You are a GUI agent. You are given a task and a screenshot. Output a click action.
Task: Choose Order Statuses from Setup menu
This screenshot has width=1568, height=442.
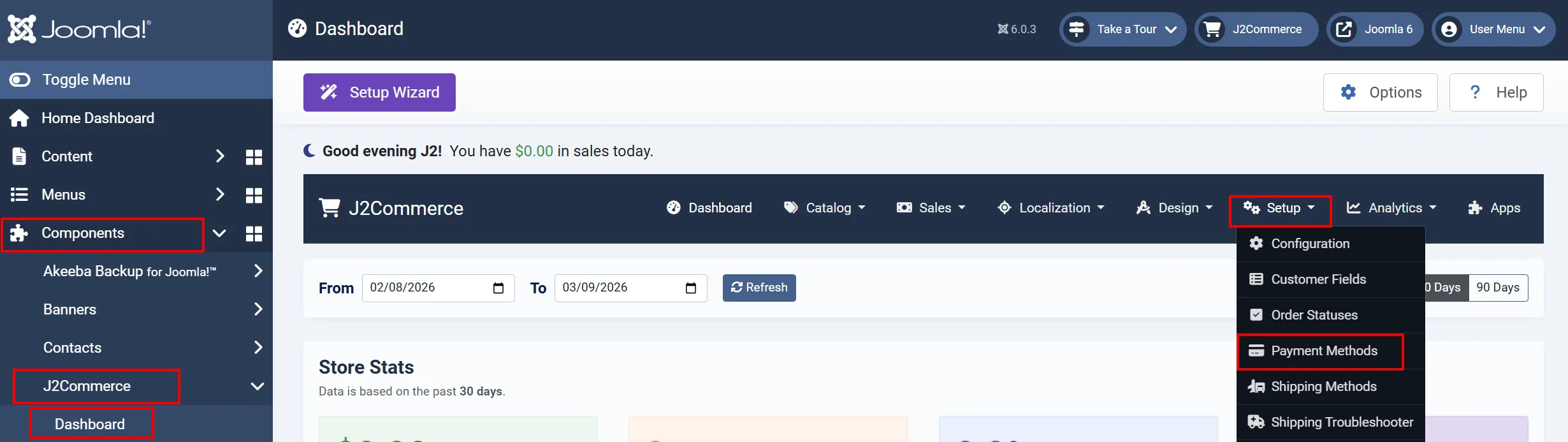tap(1330, 315)
